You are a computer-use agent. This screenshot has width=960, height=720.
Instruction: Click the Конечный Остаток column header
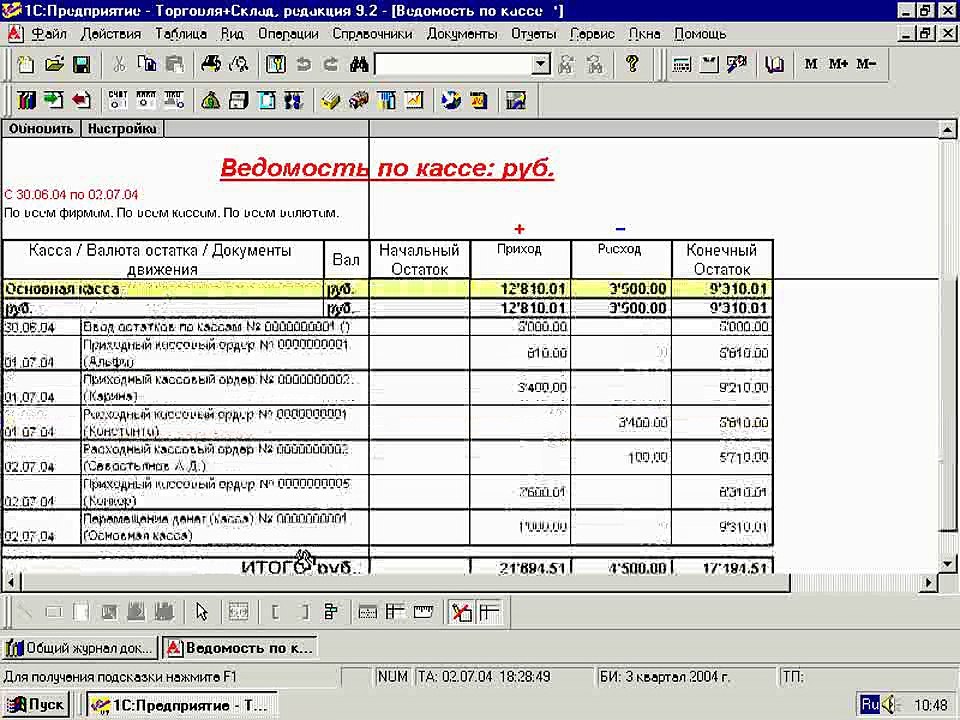(x=722, y=260)
